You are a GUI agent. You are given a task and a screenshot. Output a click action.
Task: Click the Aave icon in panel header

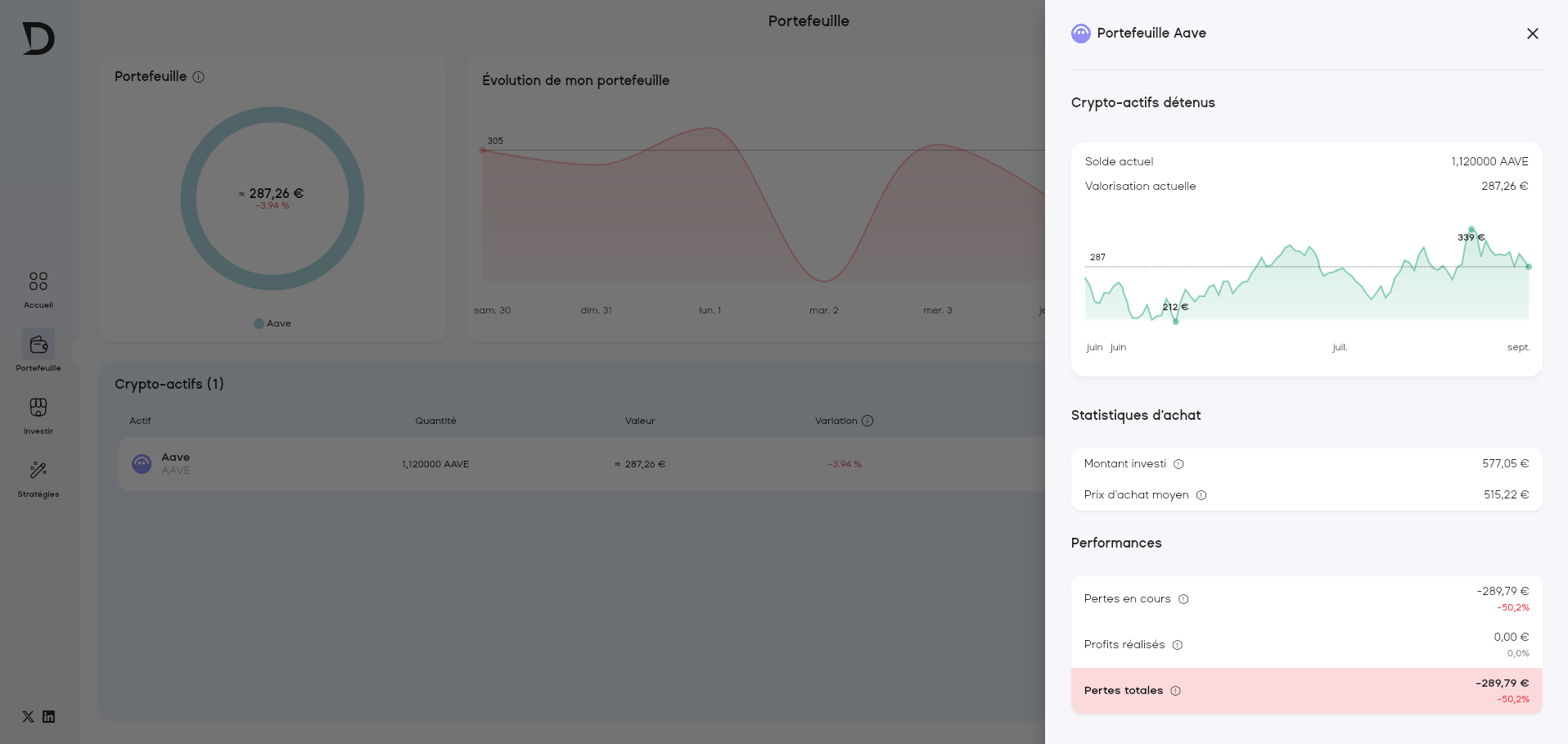(1081, 34)
